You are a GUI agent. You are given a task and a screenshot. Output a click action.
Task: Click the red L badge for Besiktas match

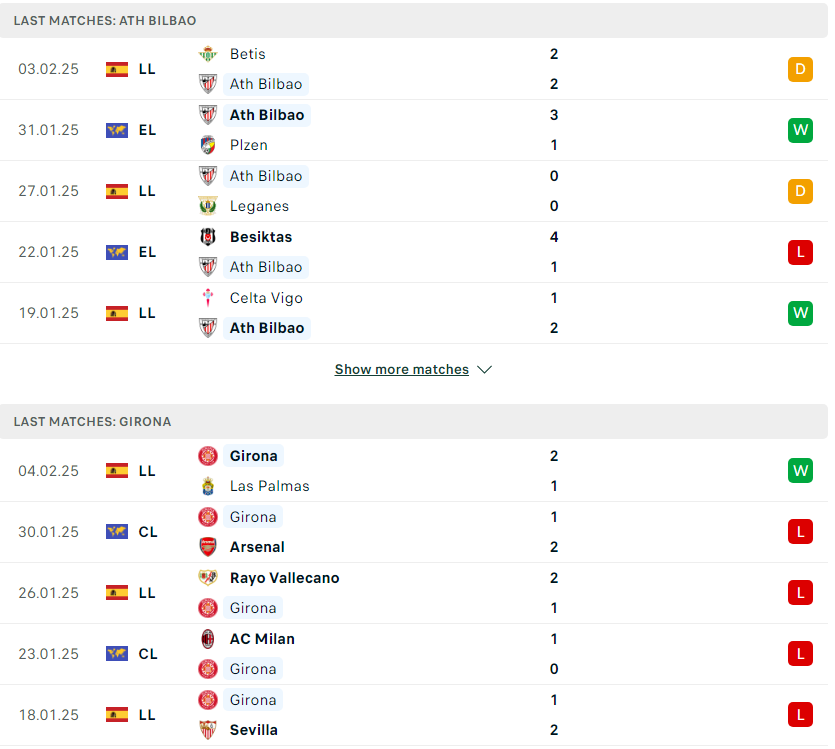(x=800, y=252)
